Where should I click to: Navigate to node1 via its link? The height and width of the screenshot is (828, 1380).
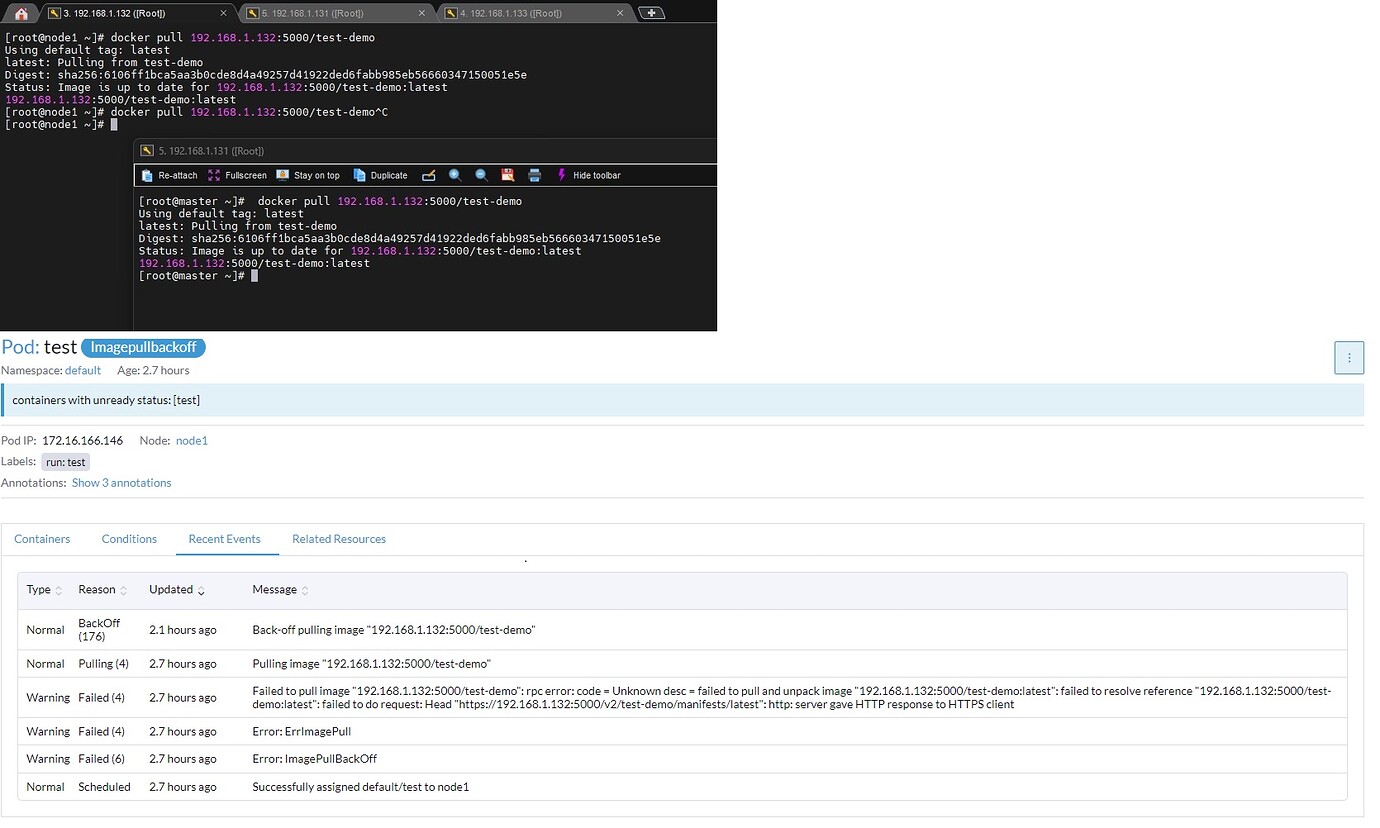[191, 440]
